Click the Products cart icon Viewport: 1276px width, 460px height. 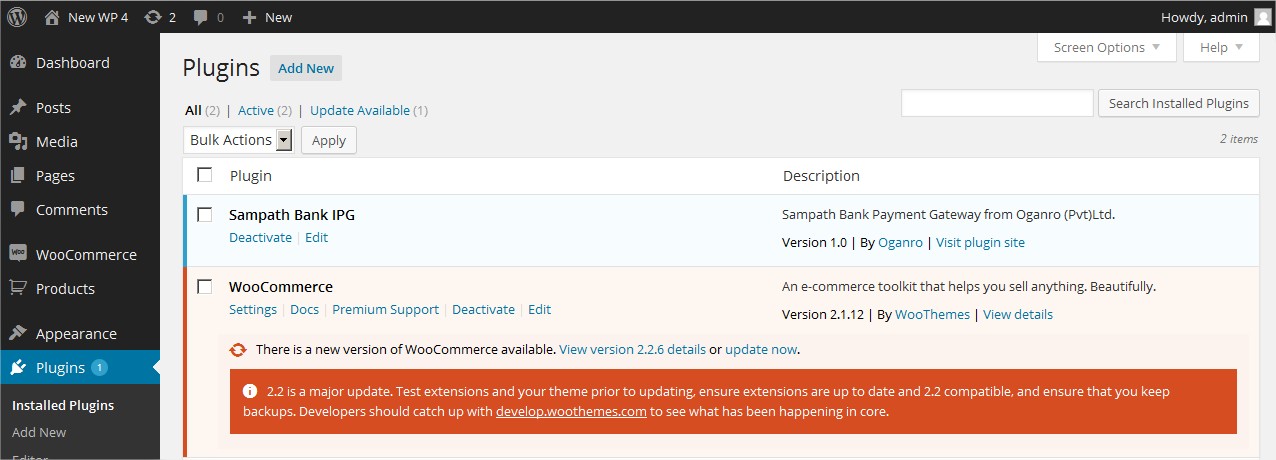[x=18, y=288]
